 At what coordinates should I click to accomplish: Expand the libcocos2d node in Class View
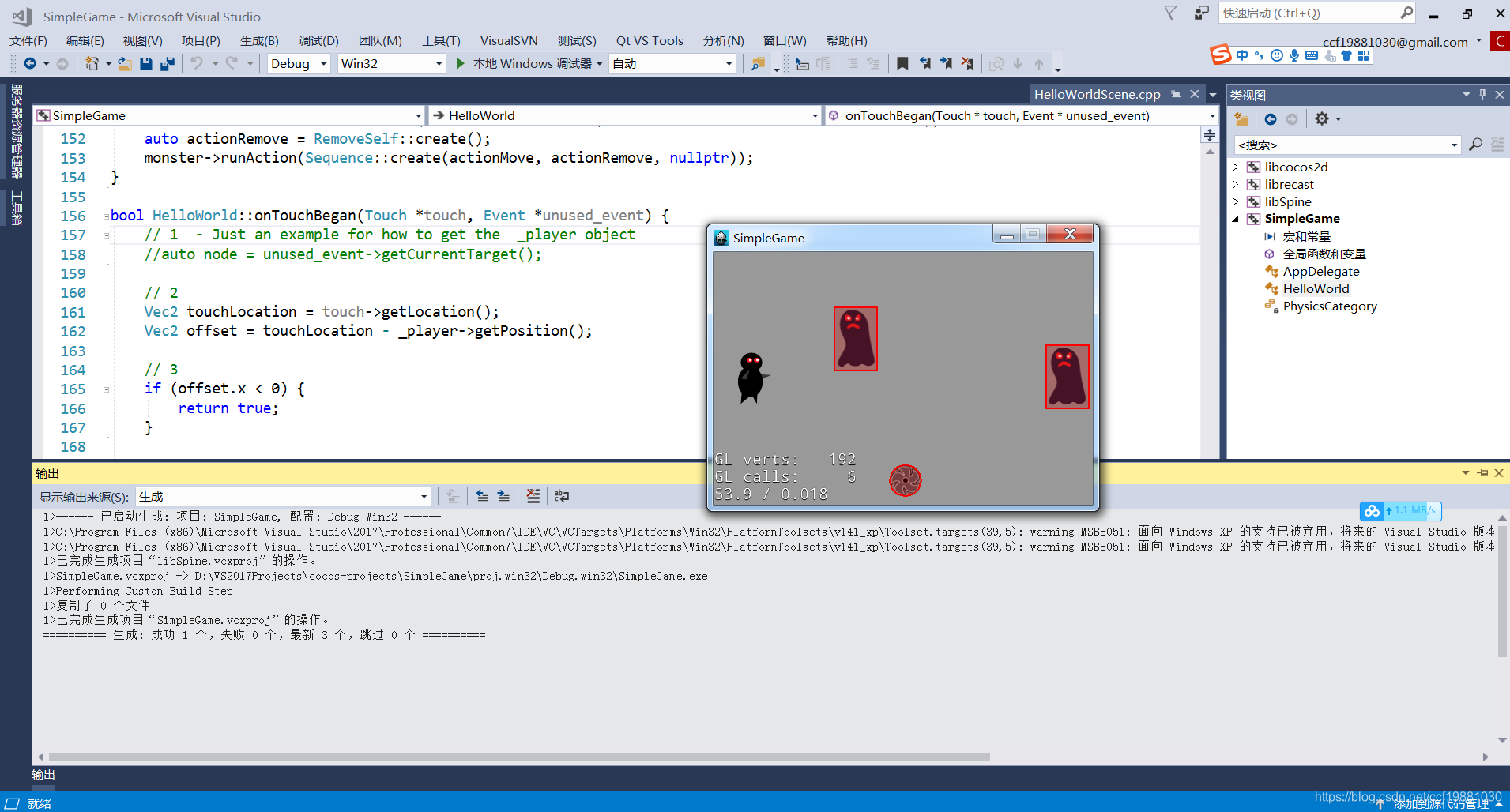click(x=1236, y=167)
